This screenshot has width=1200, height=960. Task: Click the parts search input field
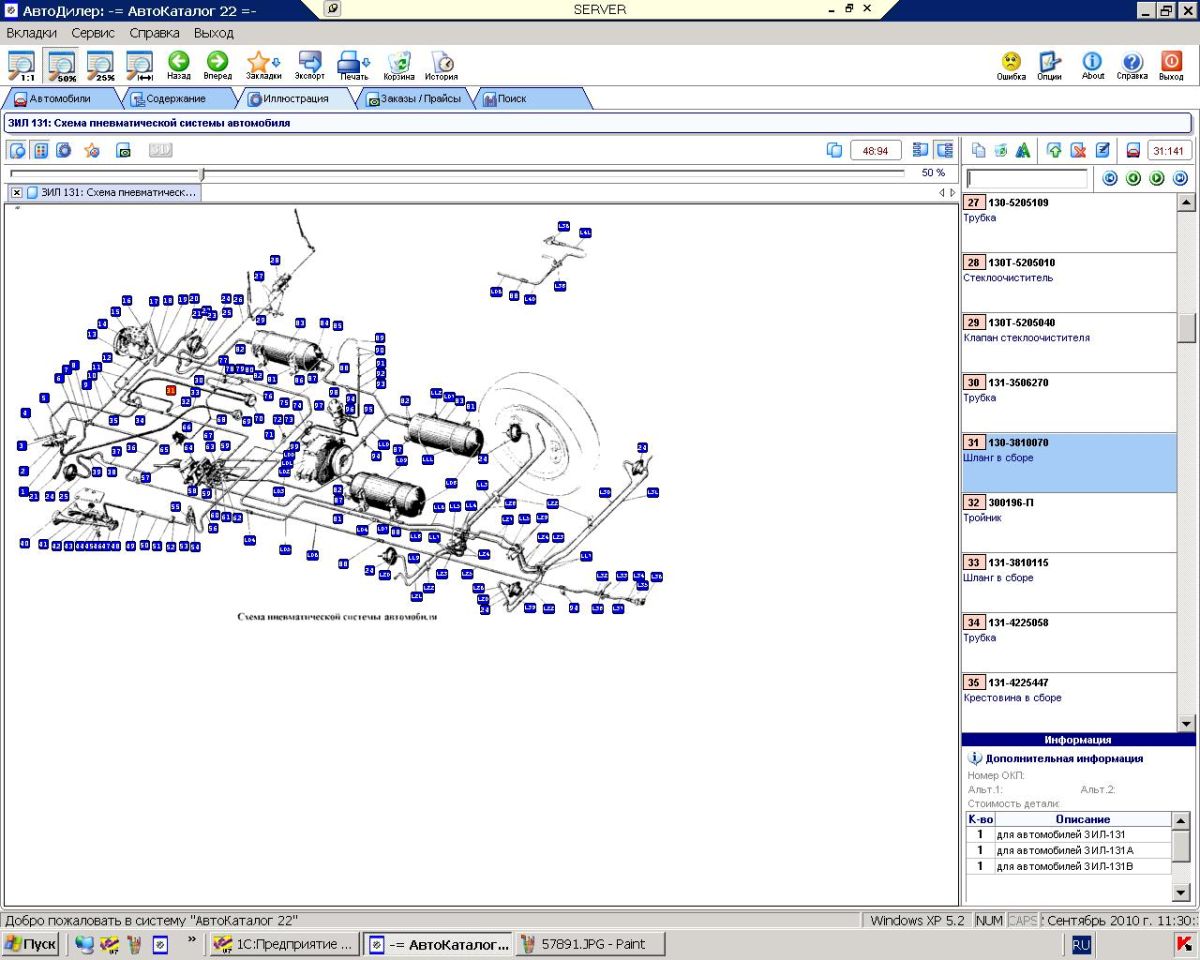(x=1027, y=178)
